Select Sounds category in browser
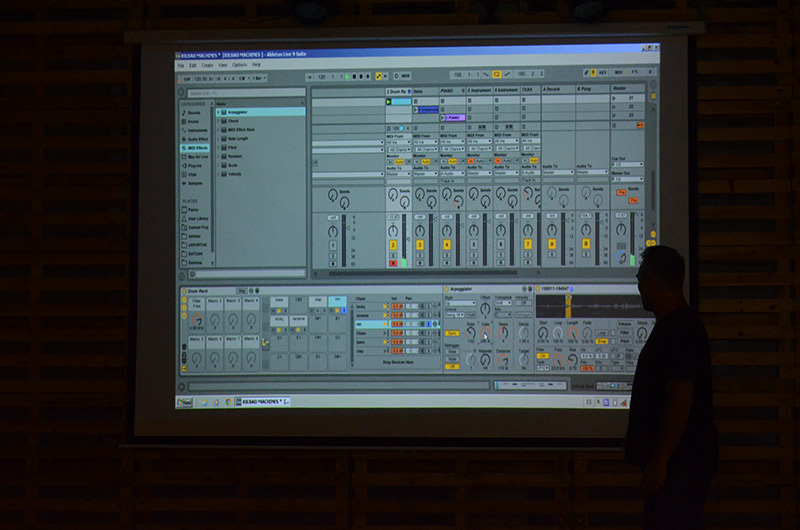The height and width of the screenshot is (530, 800). pos(193,112)
